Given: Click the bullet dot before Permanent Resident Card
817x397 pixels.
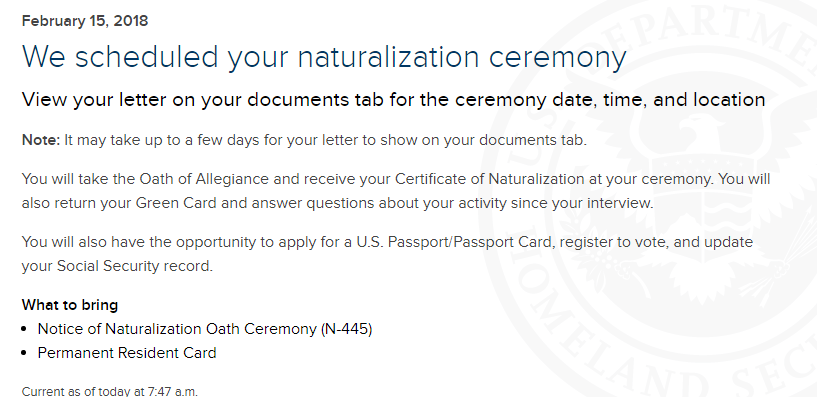Looking at the screenshot, I should coord(24,354).
